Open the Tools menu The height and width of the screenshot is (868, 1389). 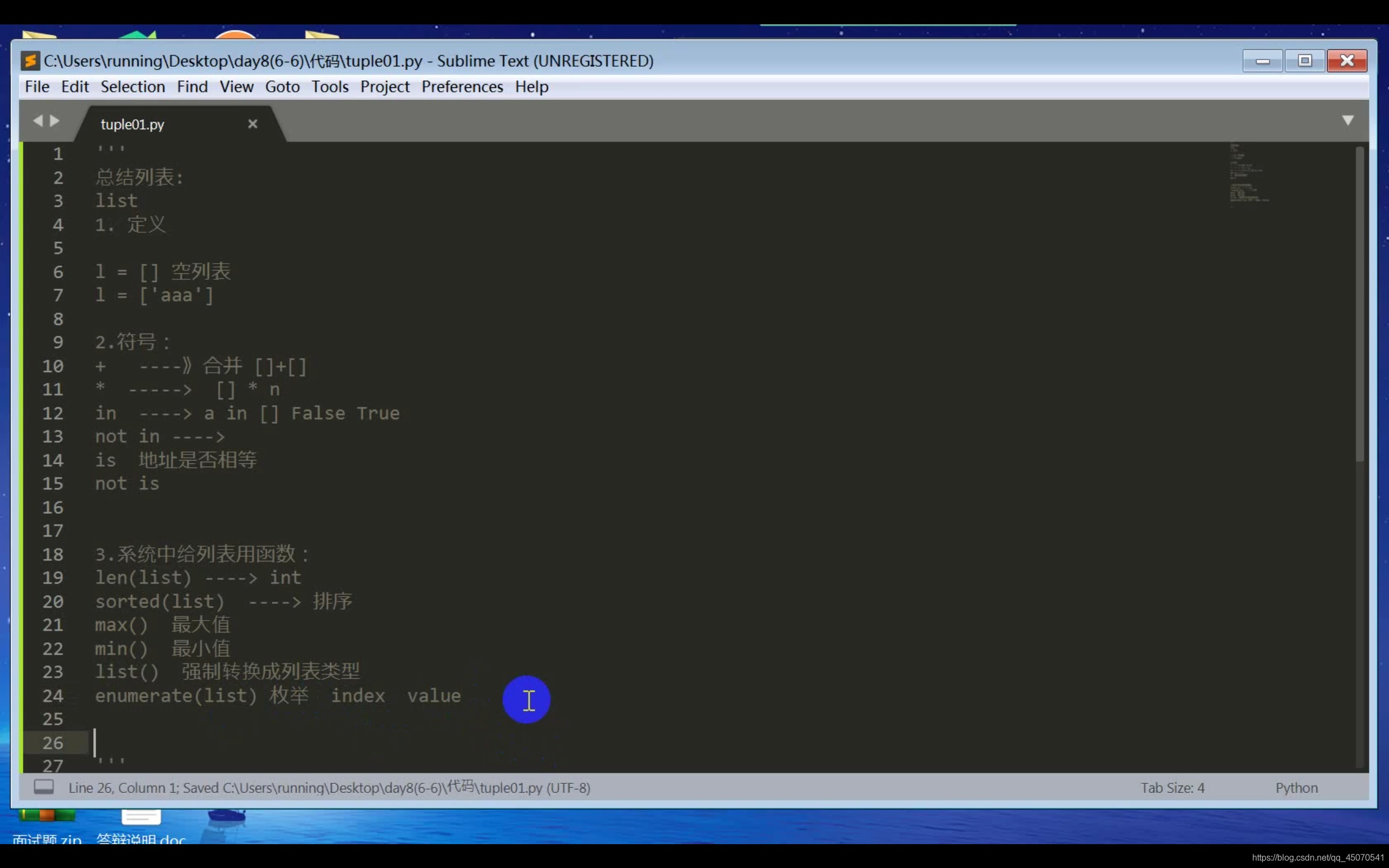(x=330, y=87)
